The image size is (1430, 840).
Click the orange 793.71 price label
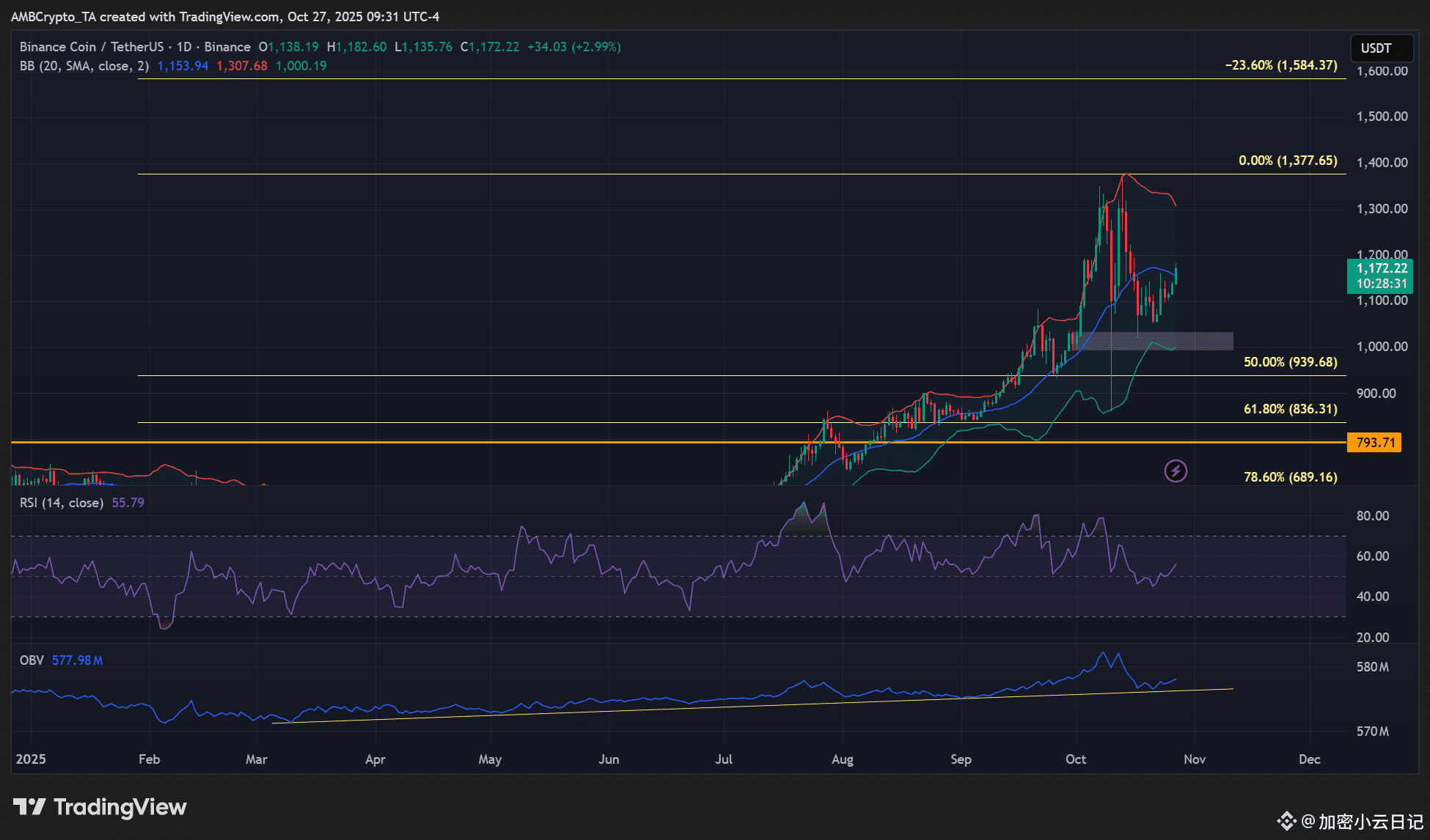[x=1375, y=442]
